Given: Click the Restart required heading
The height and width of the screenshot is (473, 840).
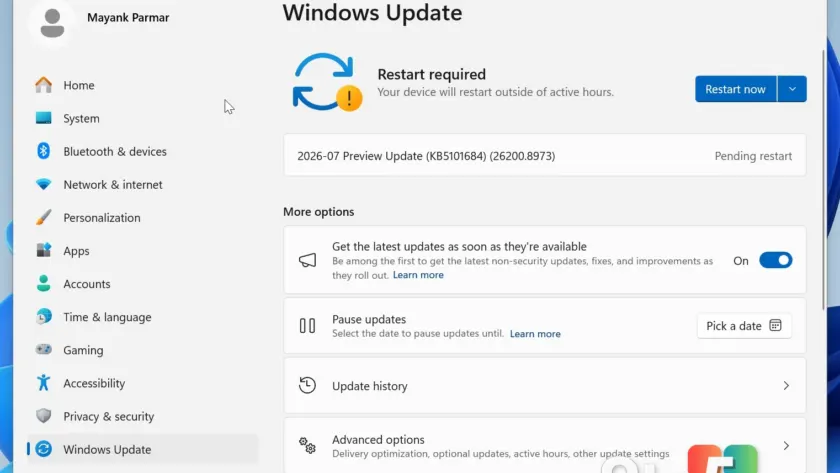Looking at the screenshot, I should click(x=431, y=74).
